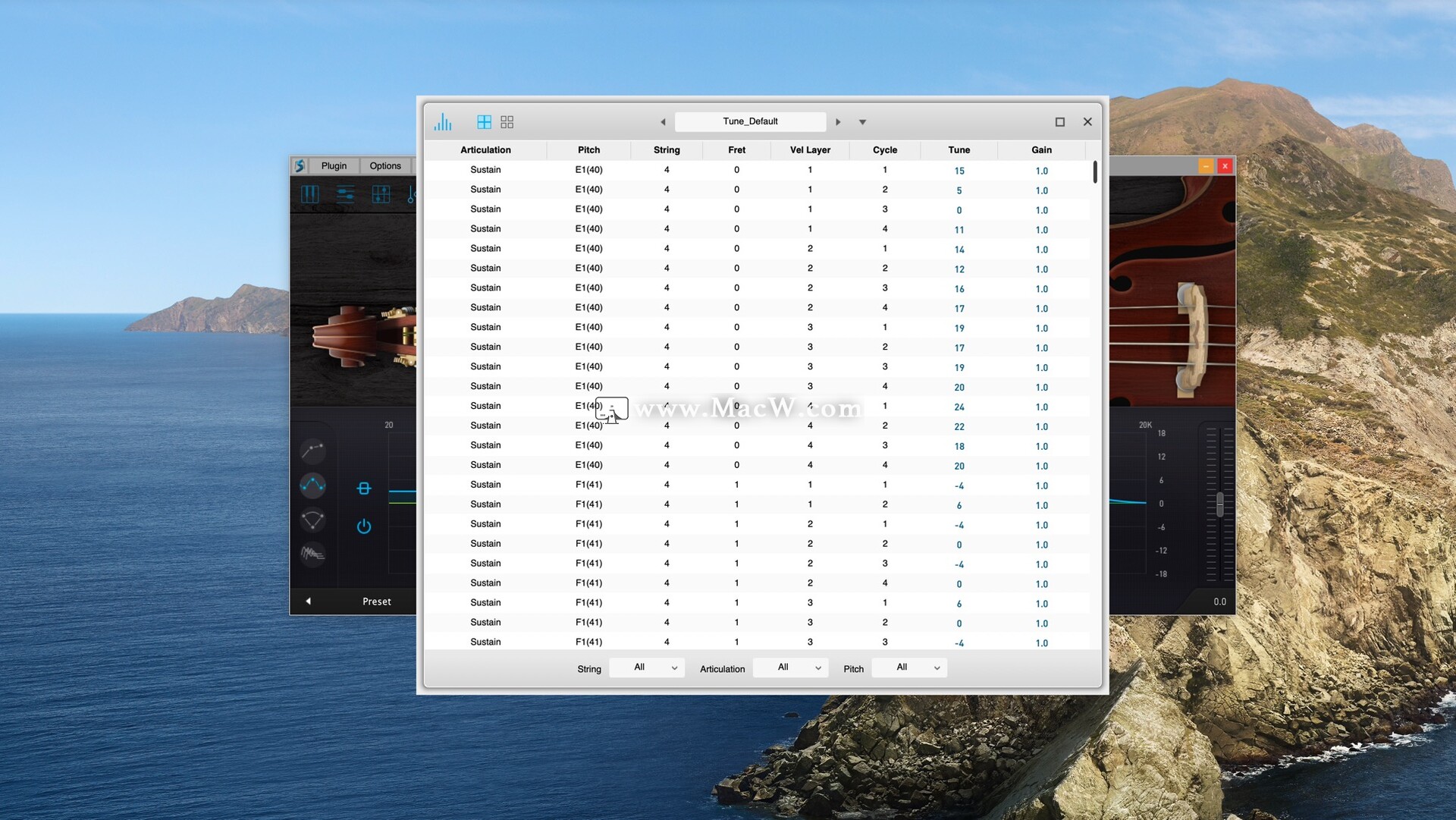Open the keyboard panel icon in plugin toolbar
The image size is (1456, 820).
click(310, 194)
